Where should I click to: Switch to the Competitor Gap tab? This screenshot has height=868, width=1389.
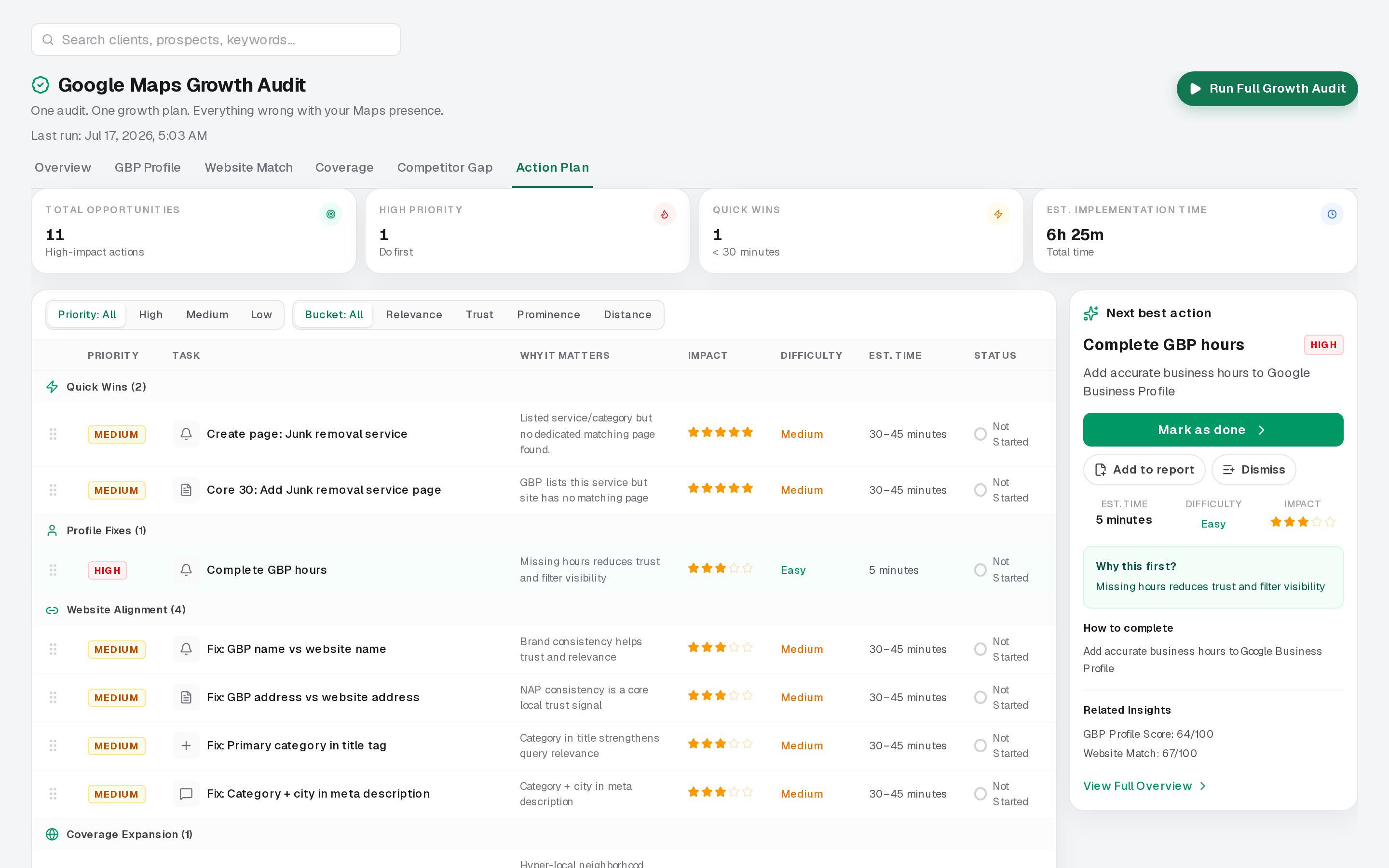click(x=445, y=167)
